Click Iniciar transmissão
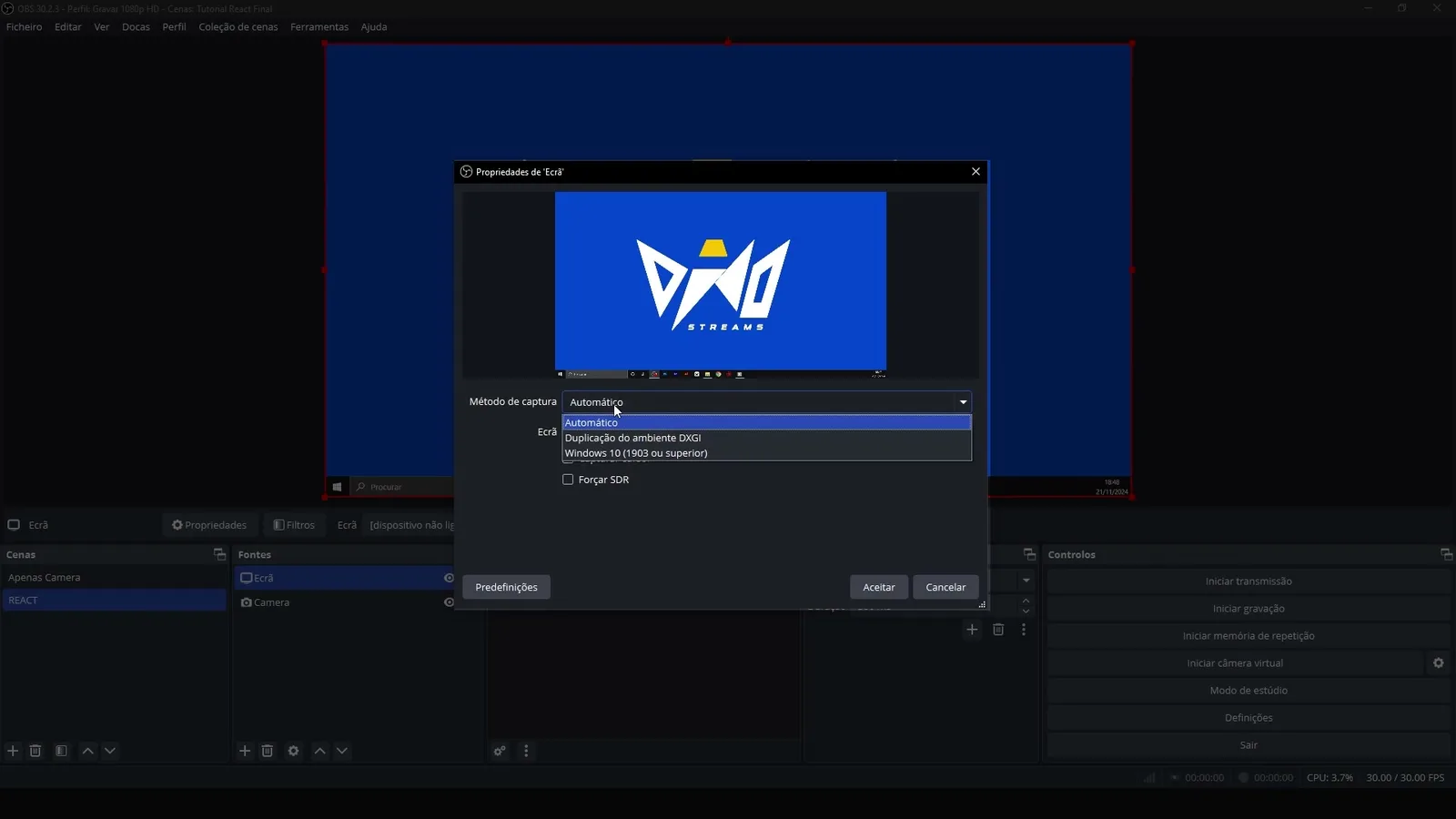Image resolution: width=1456 pixels, height=819 pixels. pos(1249,581)
